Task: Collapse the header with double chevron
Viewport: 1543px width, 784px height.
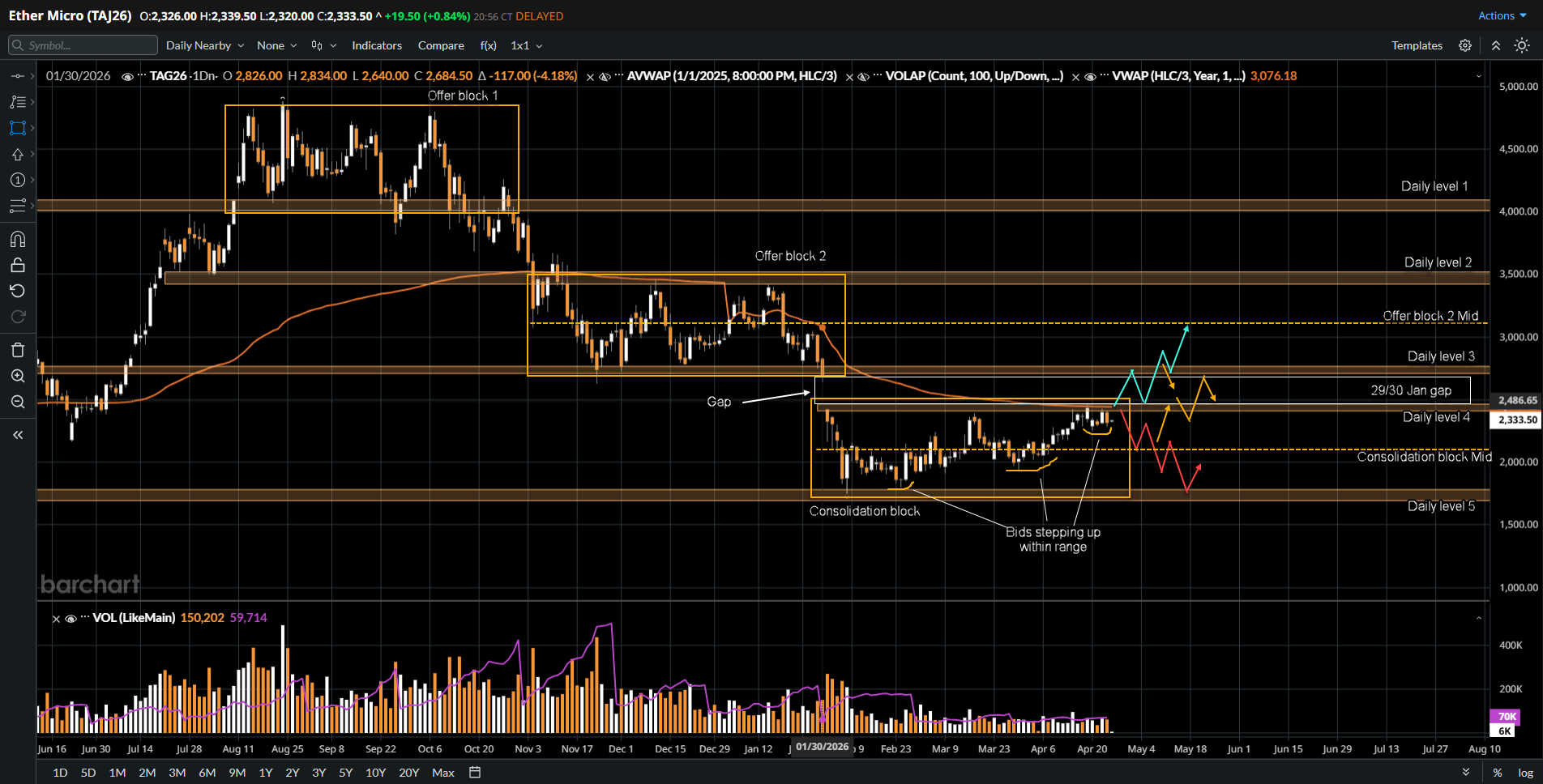Action: (x=1495, y=45)
